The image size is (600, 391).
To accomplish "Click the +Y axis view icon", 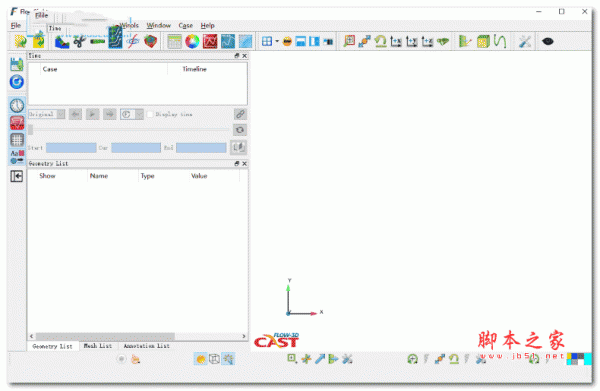I will (412, 41).
